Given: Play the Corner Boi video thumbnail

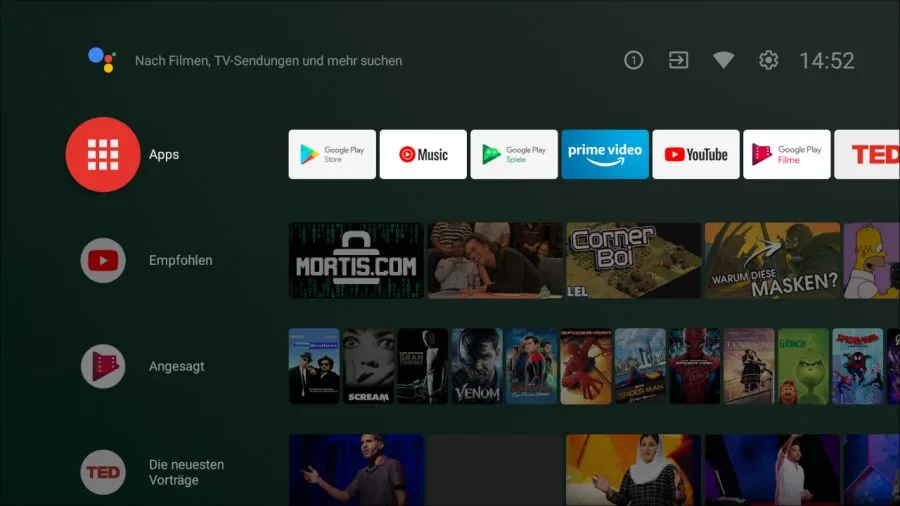Looking at the screenshot, I should (634, 260).
